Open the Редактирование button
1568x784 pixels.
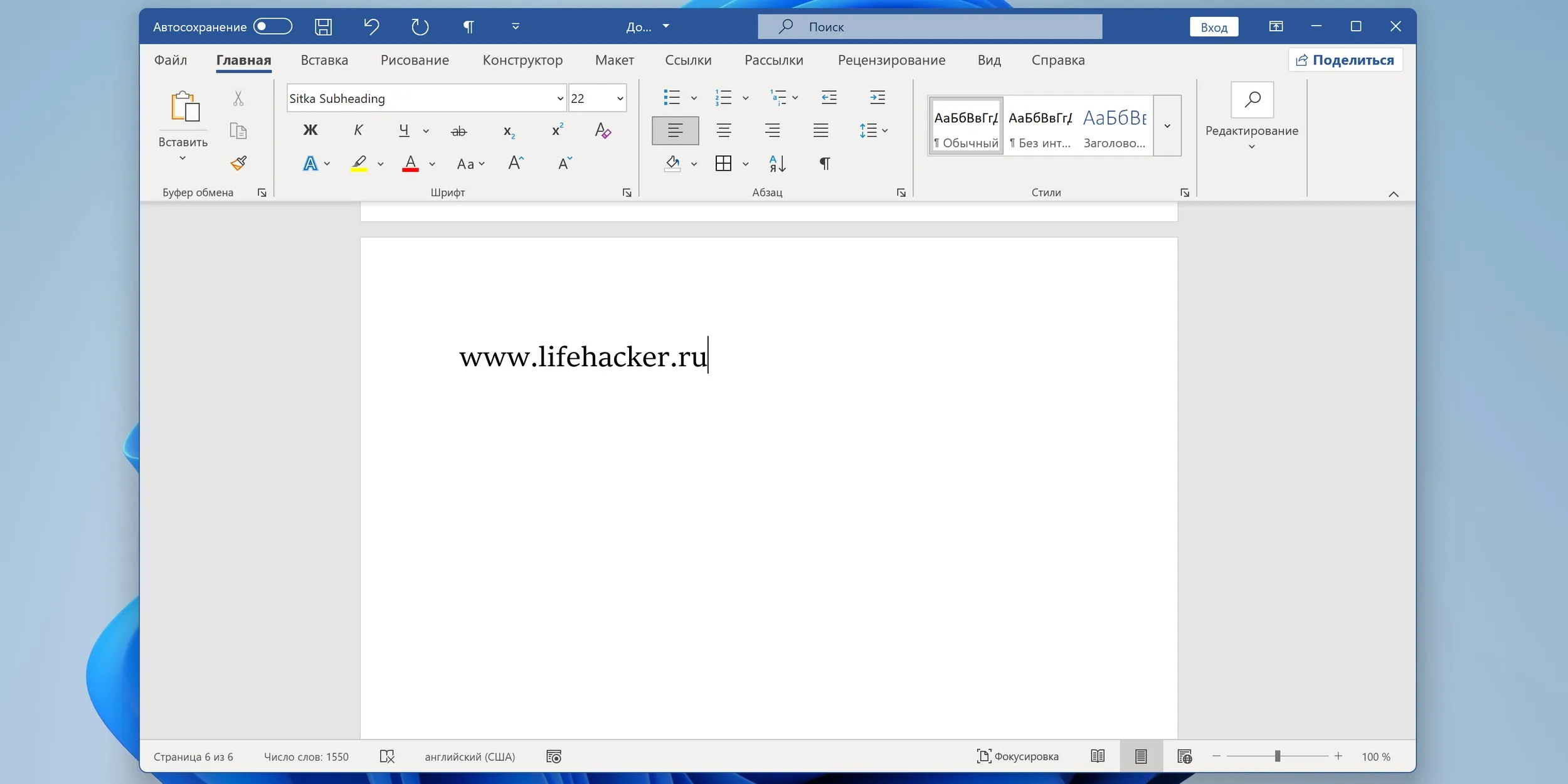[x=1252, y=117]
